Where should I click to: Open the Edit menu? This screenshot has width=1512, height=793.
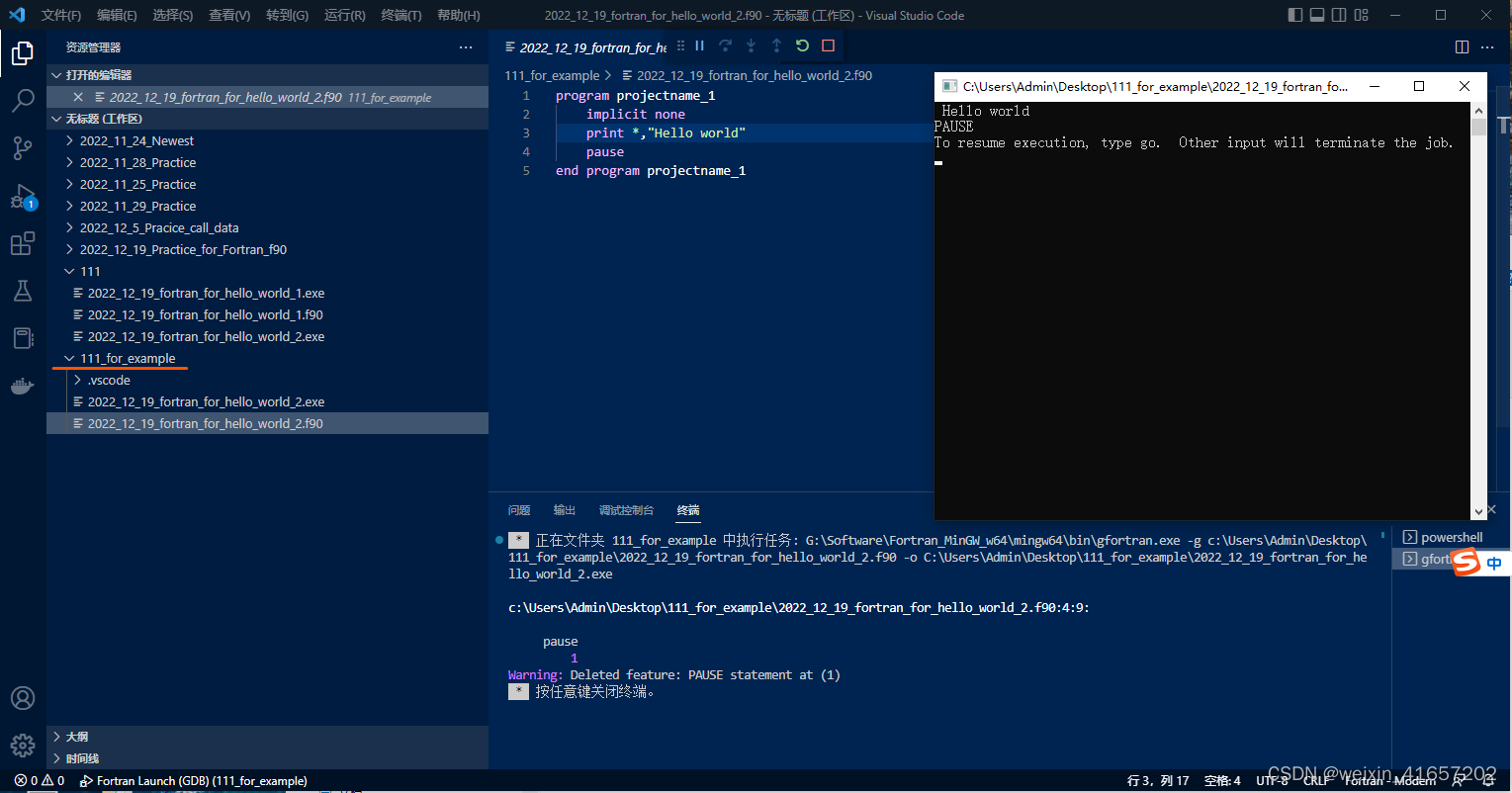[x=117, y=15]
